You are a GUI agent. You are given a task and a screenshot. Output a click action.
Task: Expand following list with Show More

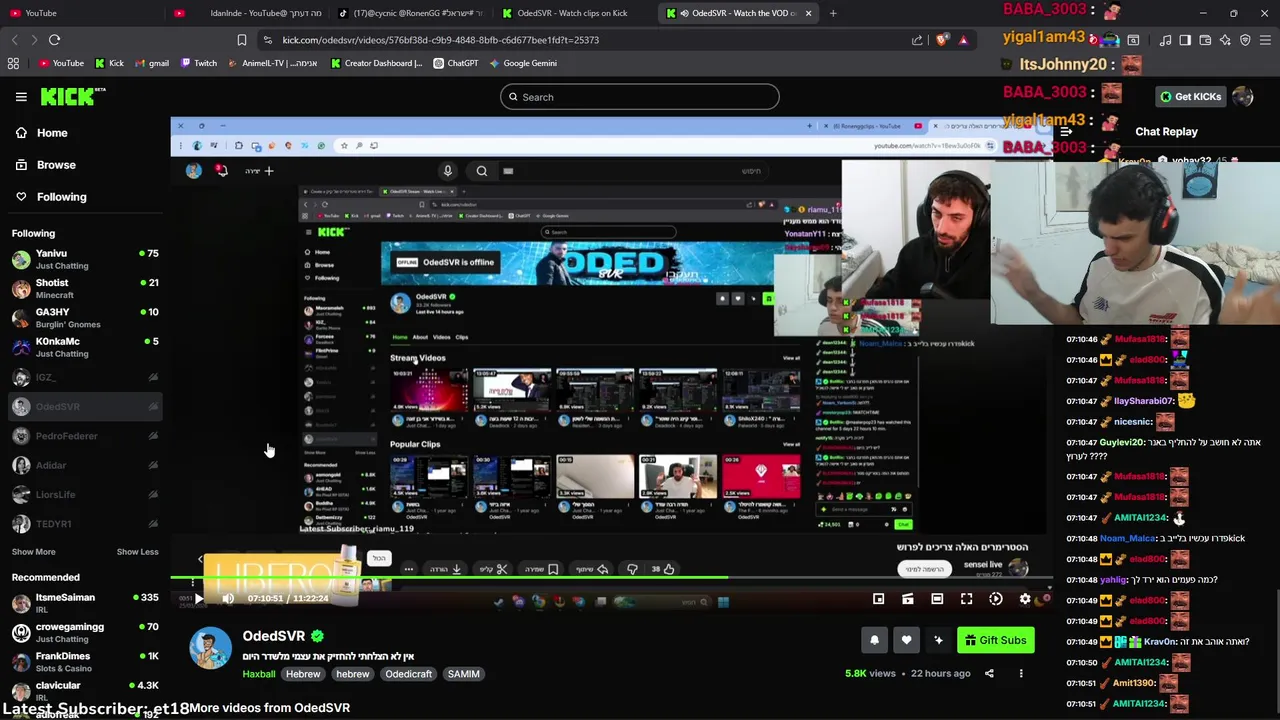click(x=33, y=552)
